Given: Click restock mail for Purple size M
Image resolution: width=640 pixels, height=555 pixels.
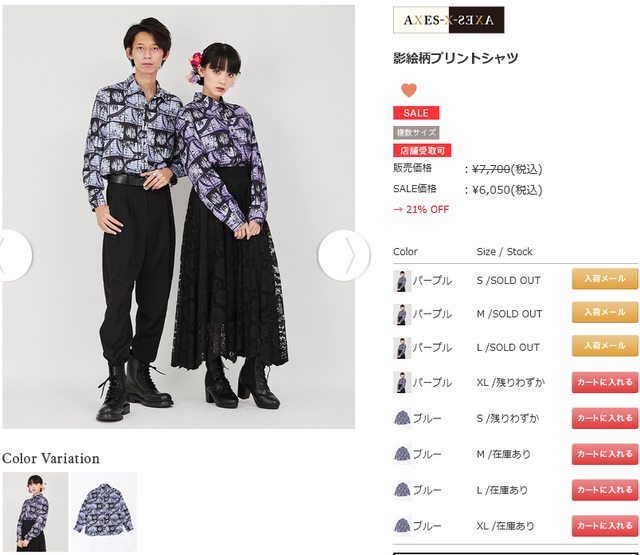Looking at the screenshot, I should pos(604,312).
